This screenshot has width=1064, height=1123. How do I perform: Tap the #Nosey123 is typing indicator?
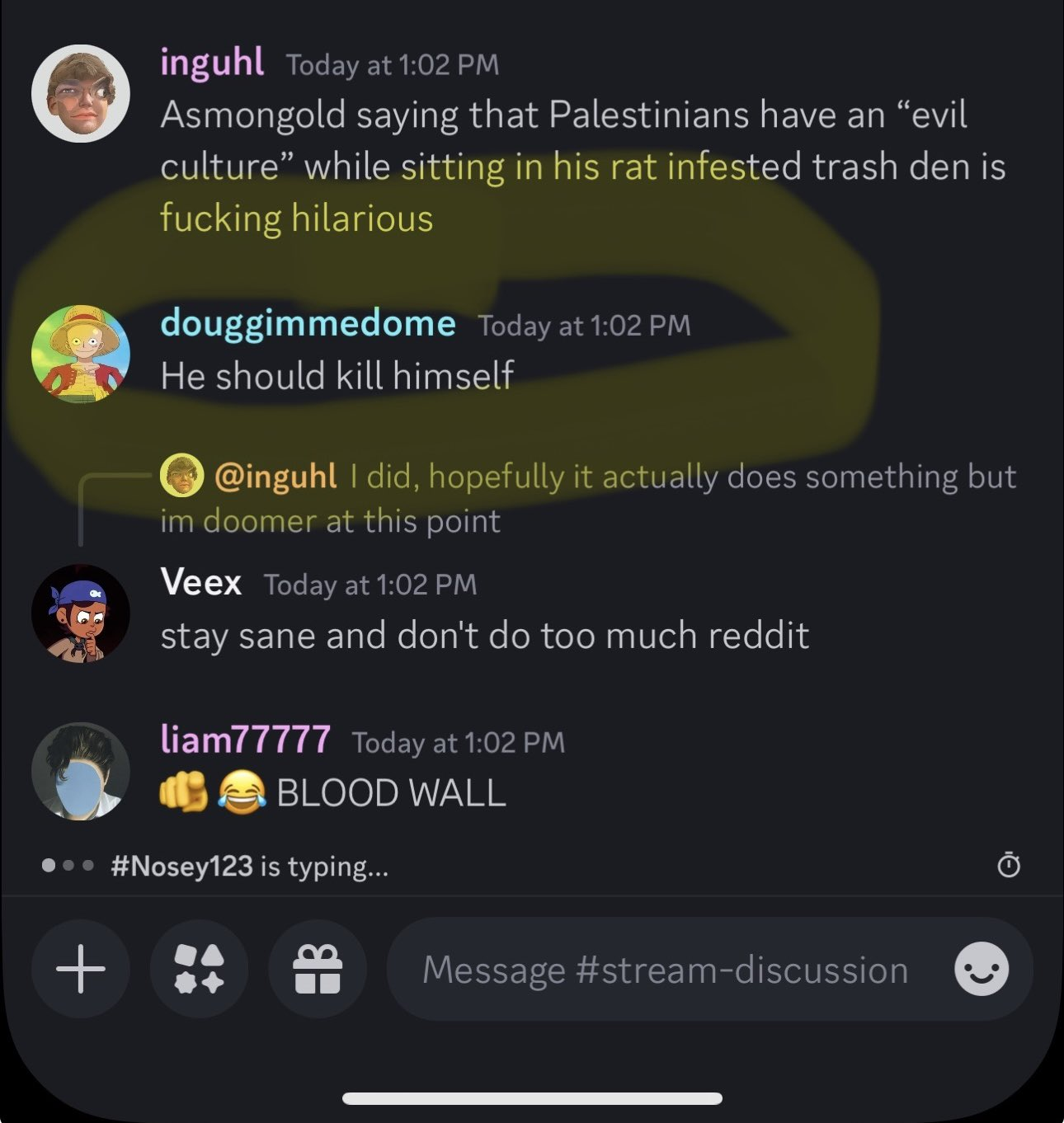click(214, 866)
